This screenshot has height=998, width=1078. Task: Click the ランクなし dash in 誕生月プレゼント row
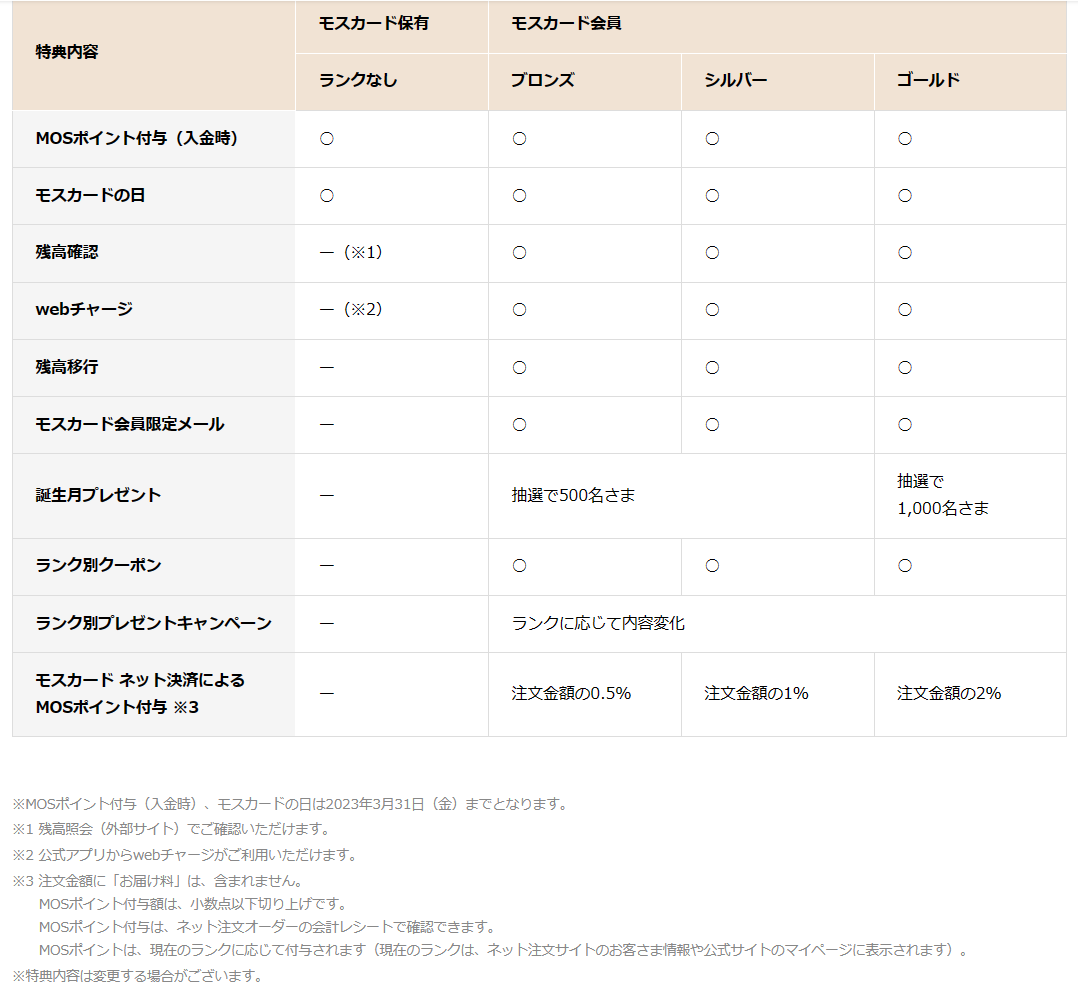pos(327,496)
